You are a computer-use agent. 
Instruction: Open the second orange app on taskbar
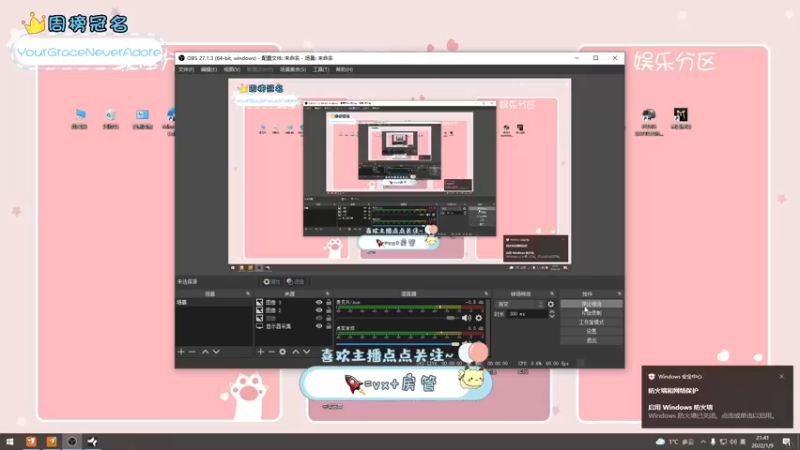(x=52, y=441)
